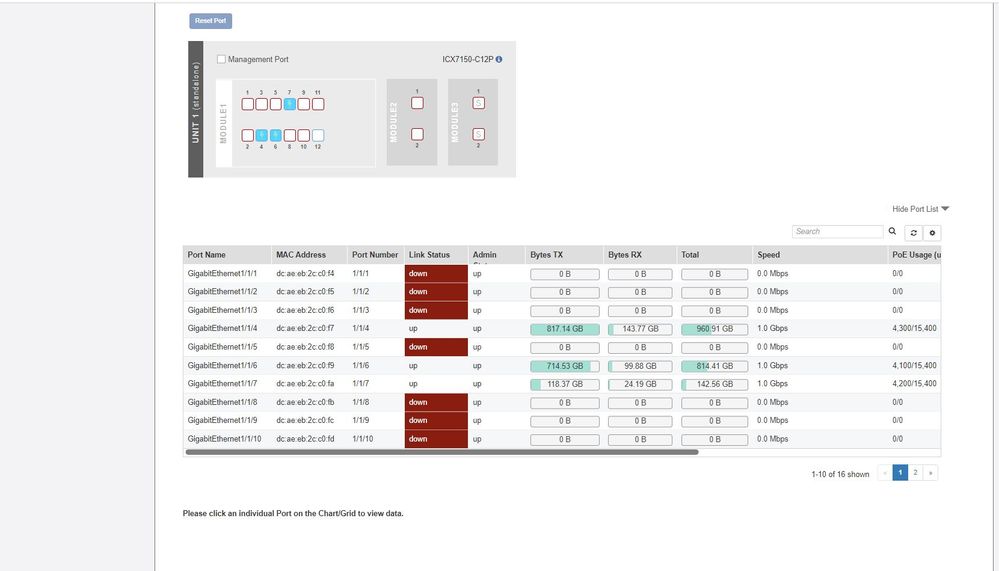Viewport: 999px width, 571px height.
Task: Select port 6 in Module 1 chart
Action: coord(275,135)
